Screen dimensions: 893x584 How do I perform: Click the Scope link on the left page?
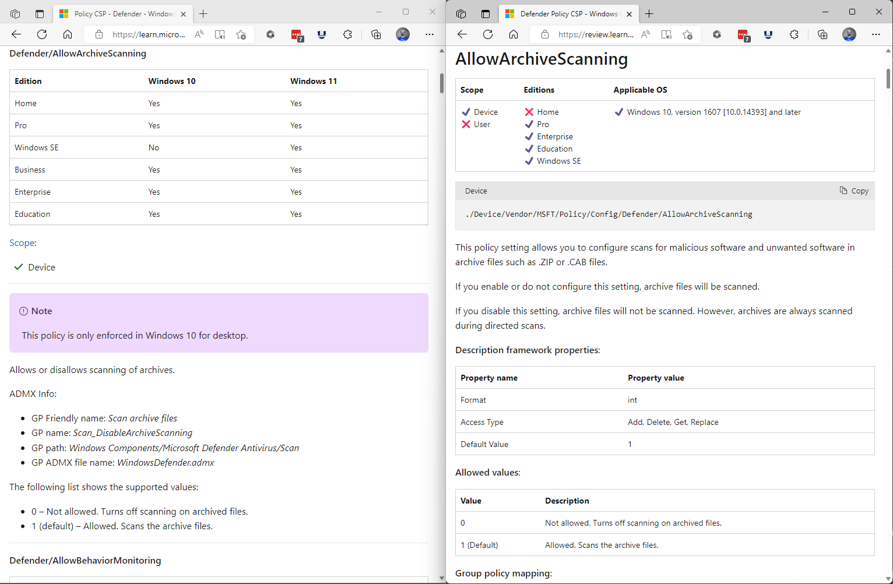(21, 243)
